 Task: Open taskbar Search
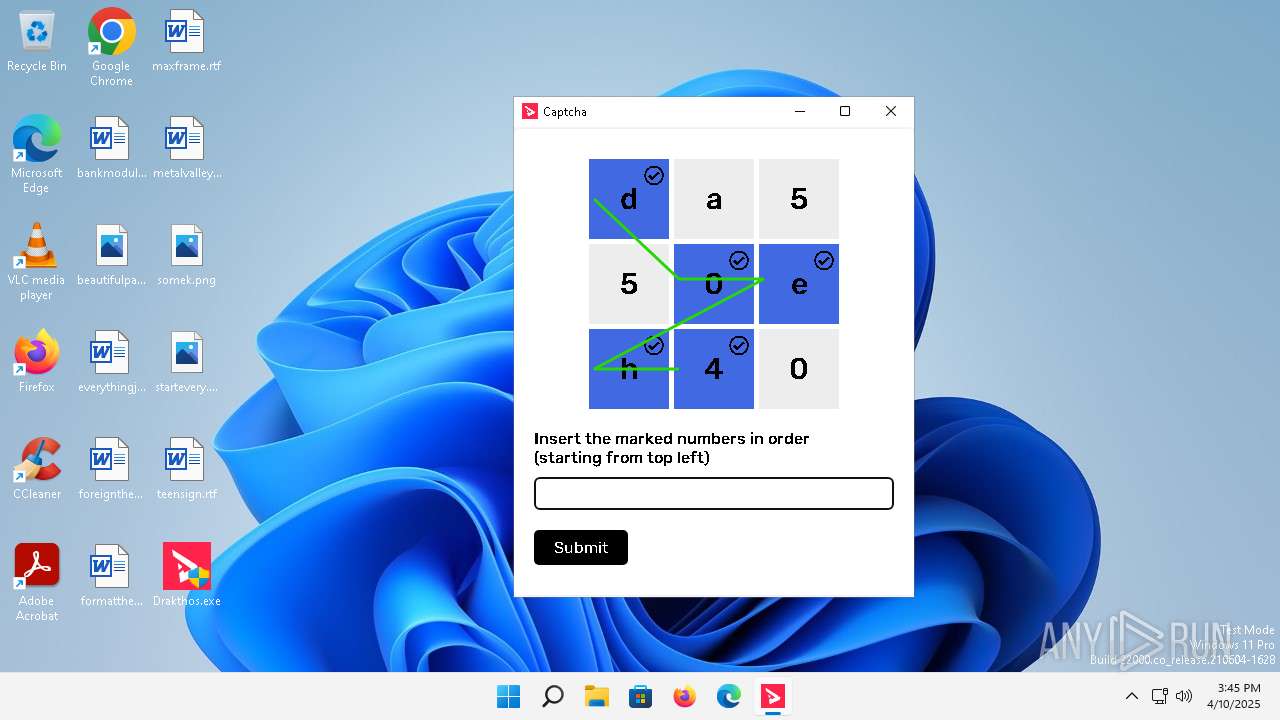552,697
